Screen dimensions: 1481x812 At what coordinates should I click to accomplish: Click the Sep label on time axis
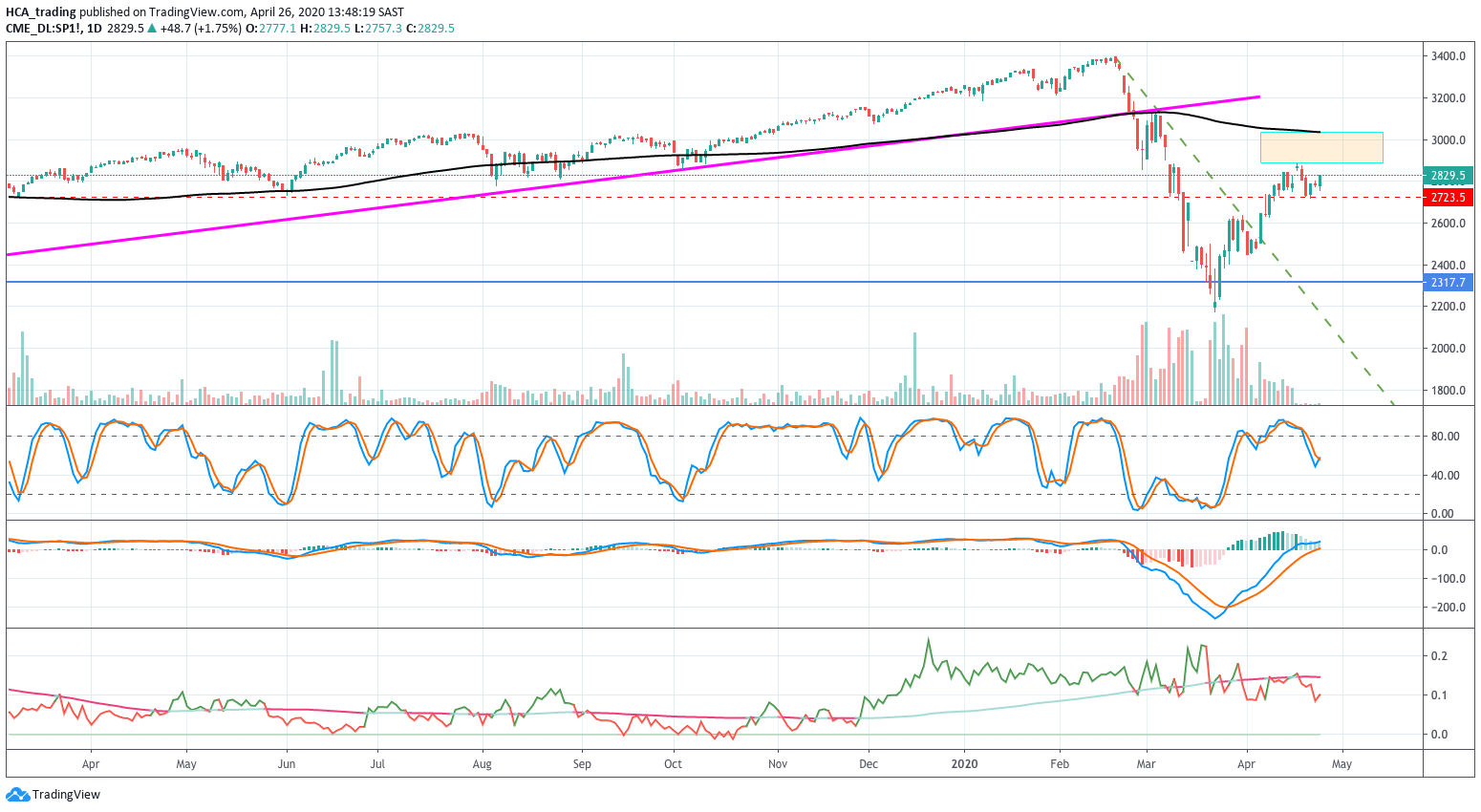(582, 764)
